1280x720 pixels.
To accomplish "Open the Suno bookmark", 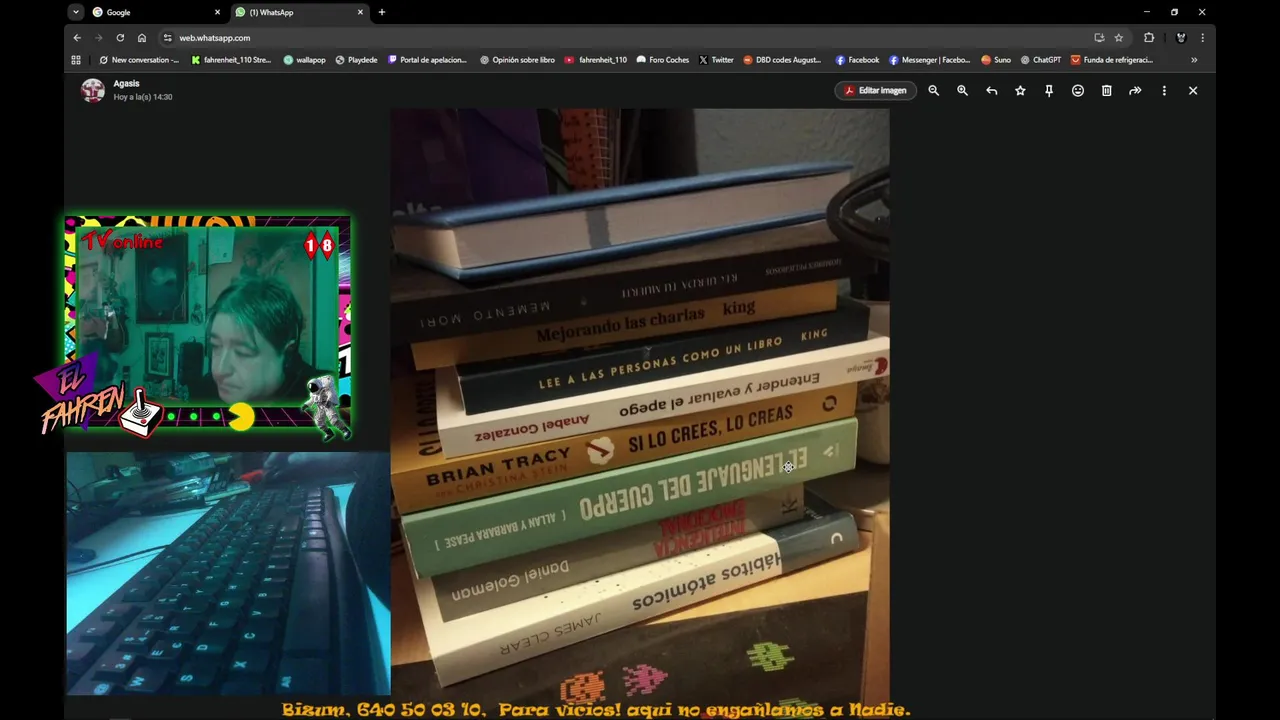I will pos(996,60).
